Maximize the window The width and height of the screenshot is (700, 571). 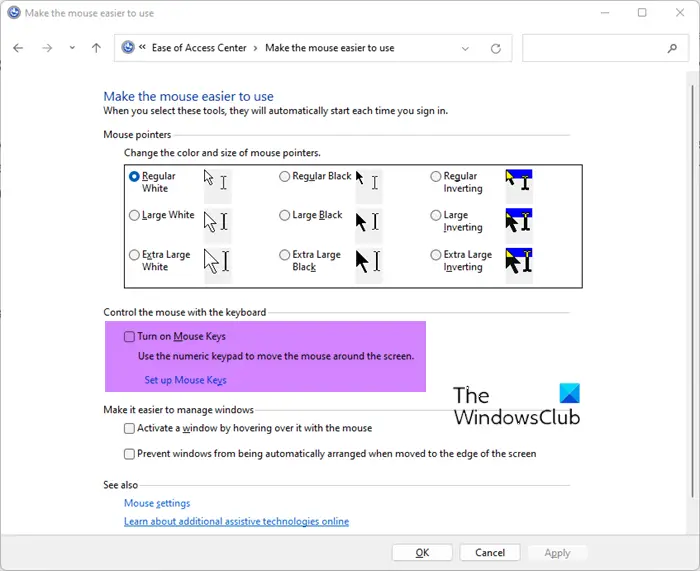[642, 13]
